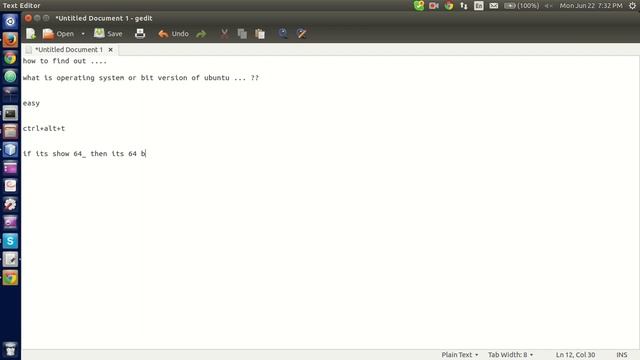Open the clock showing Mon Jun 22 7:32 PM
Image resolution: width=640 pixels, height=360 pixels.
(x=591, y=6)
